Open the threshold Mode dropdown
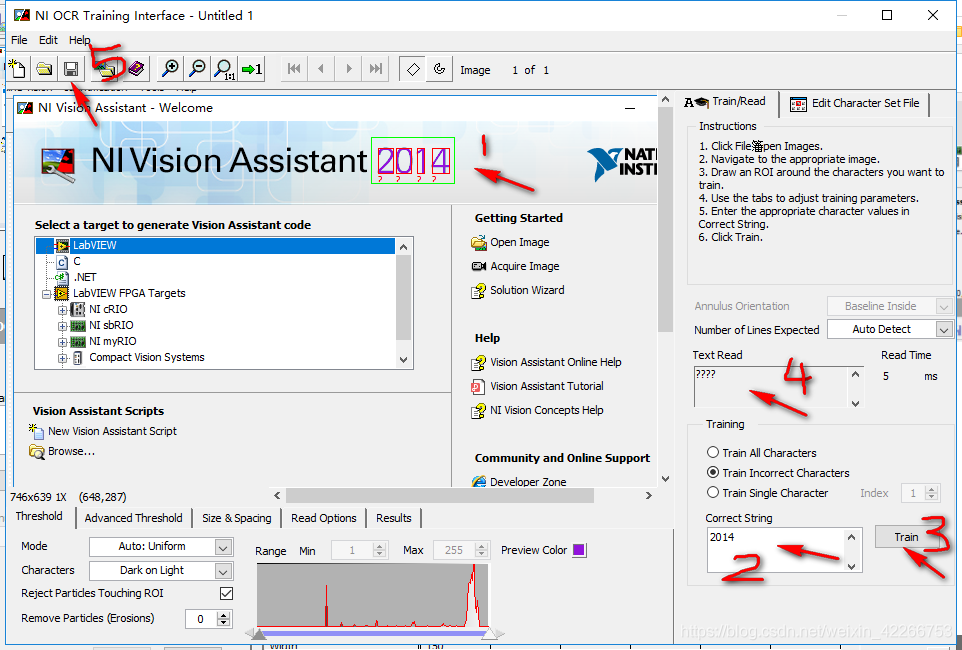Viewport: 962px width, 650px height. pyautogui.click(x=224, y=547)
